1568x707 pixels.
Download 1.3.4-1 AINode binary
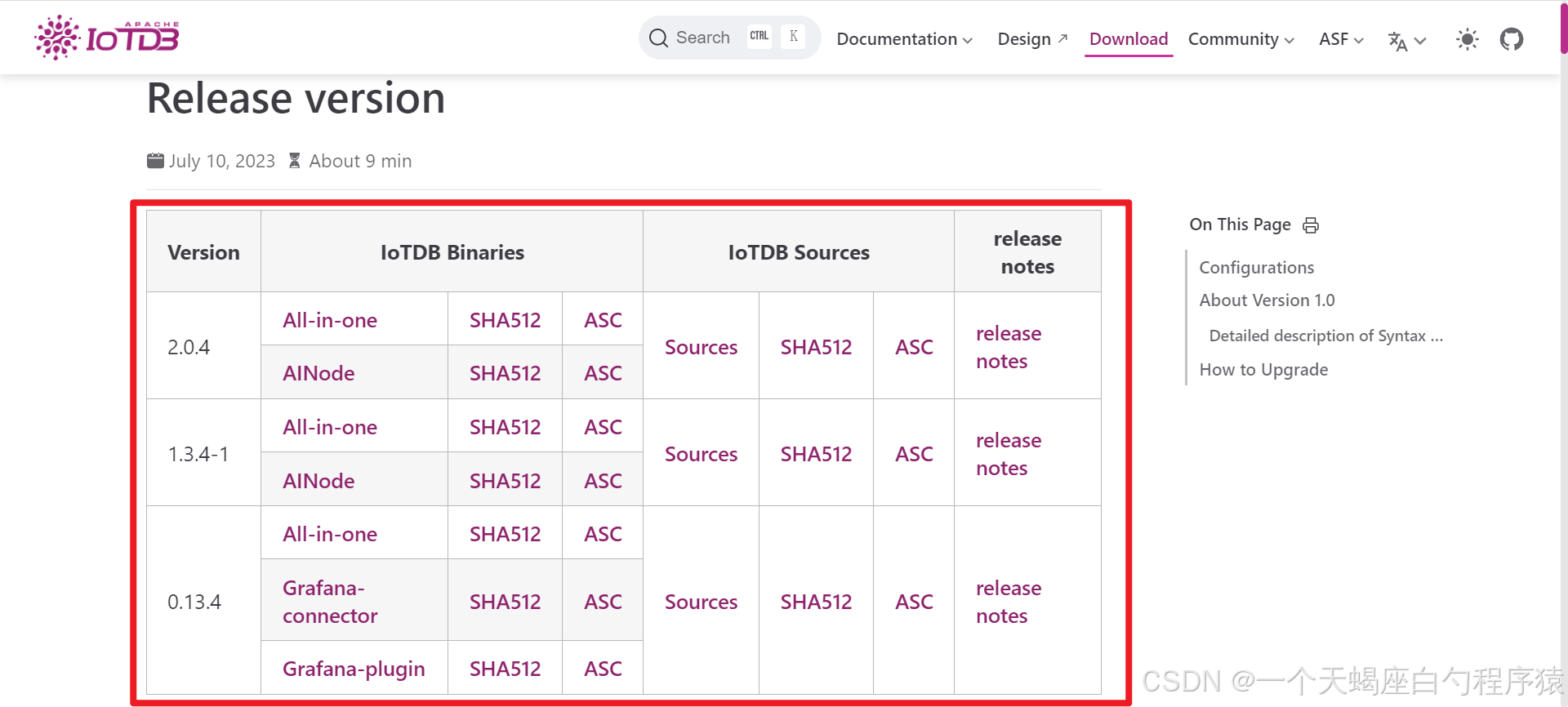pos(318,481)
